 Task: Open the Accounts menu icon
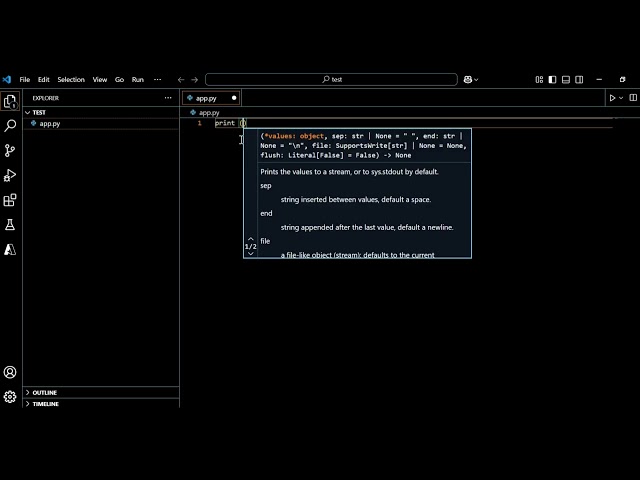[x=10, y=372]
